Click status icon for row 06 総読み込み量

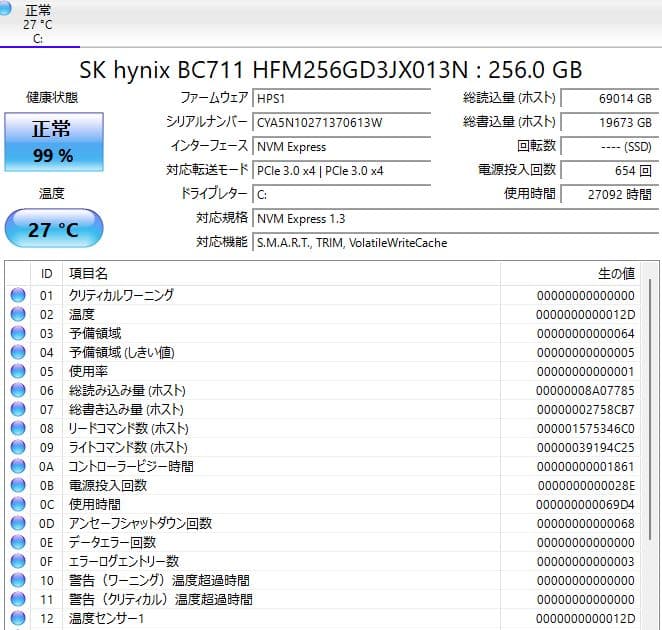coord(18,390)
